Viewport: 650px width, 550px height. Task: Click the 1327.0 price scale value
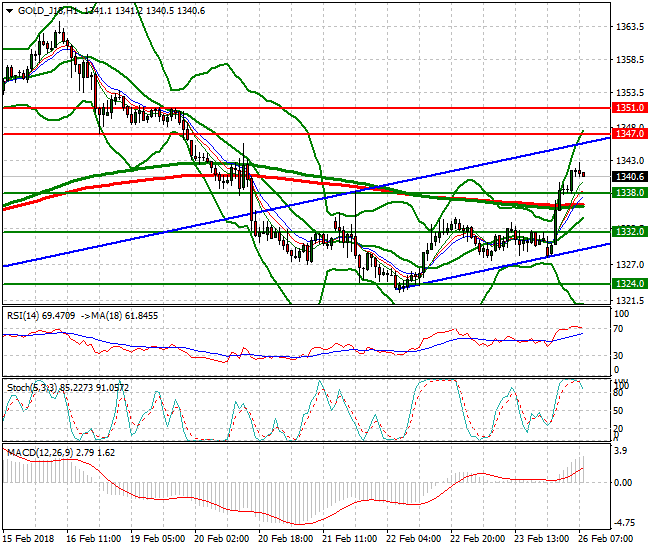pyautogui.click(x=630, y=264)
